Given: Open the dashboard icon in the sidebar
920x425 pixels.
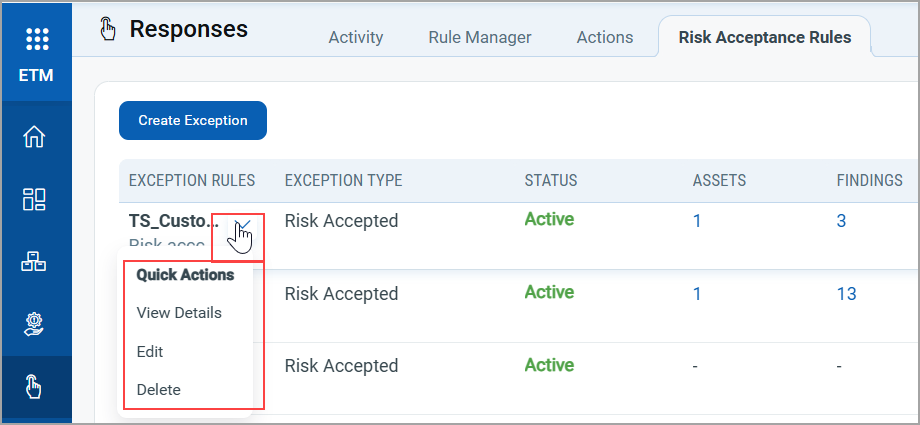Looking at the screenshot, I should 35,200.
